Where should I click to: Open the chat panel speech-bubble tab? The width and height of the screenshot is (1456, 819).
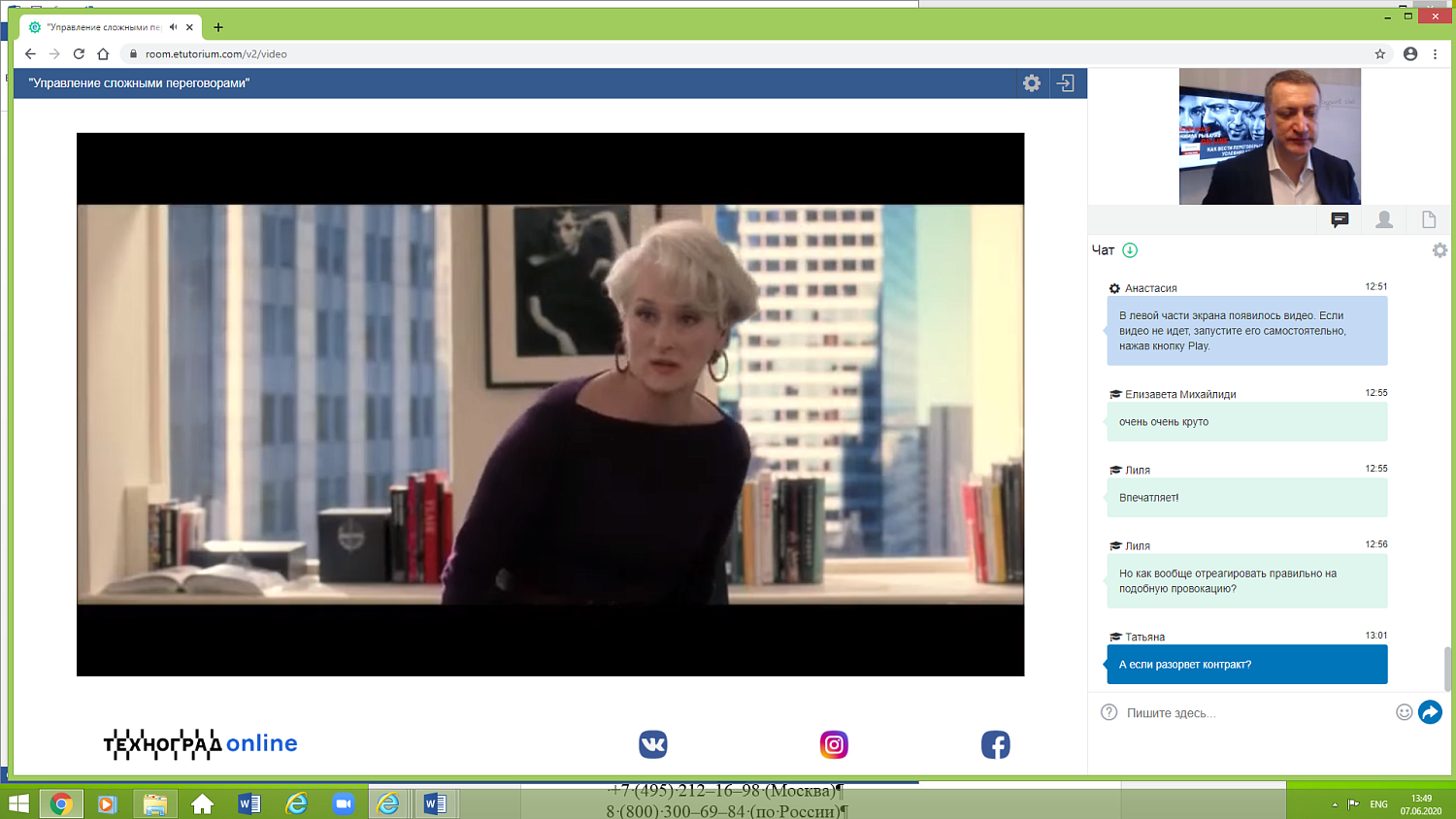point(1340,219)
